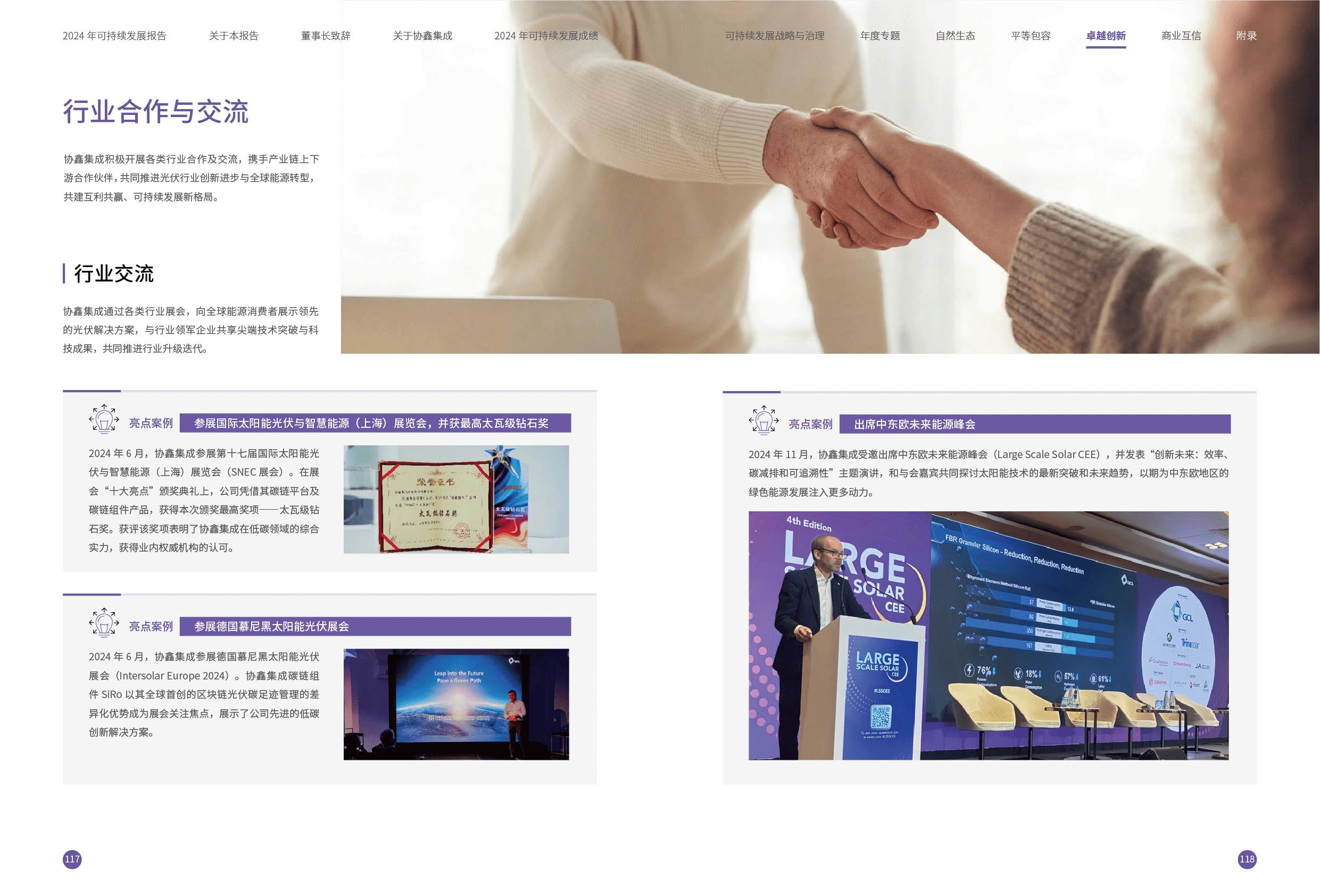Select the 平等包容 tab
The image size is (1320, 896).
click(1031, 36)
